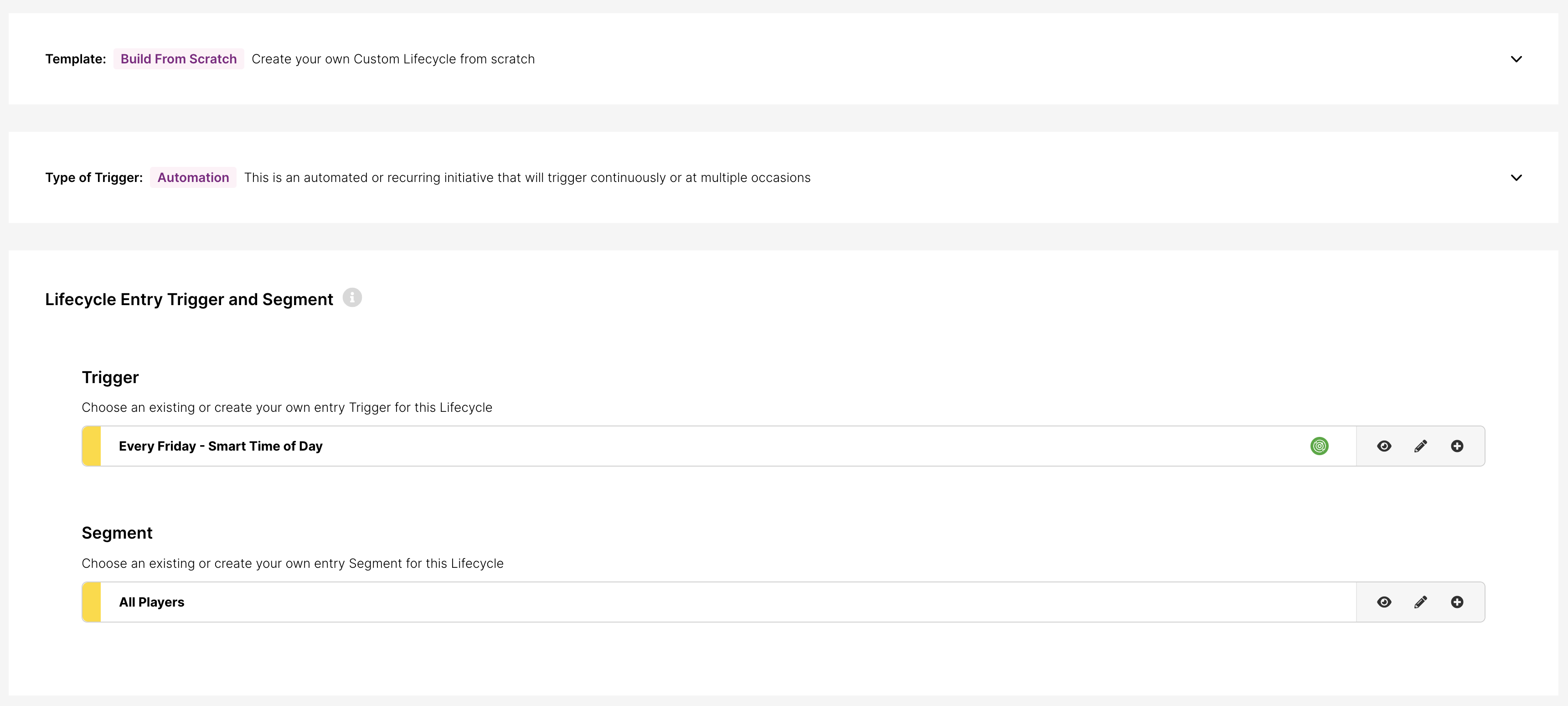This screenshot has height=706, width=1568.
Task: Expand the Type of Trigger chevron
Action: coord(1516,178)
